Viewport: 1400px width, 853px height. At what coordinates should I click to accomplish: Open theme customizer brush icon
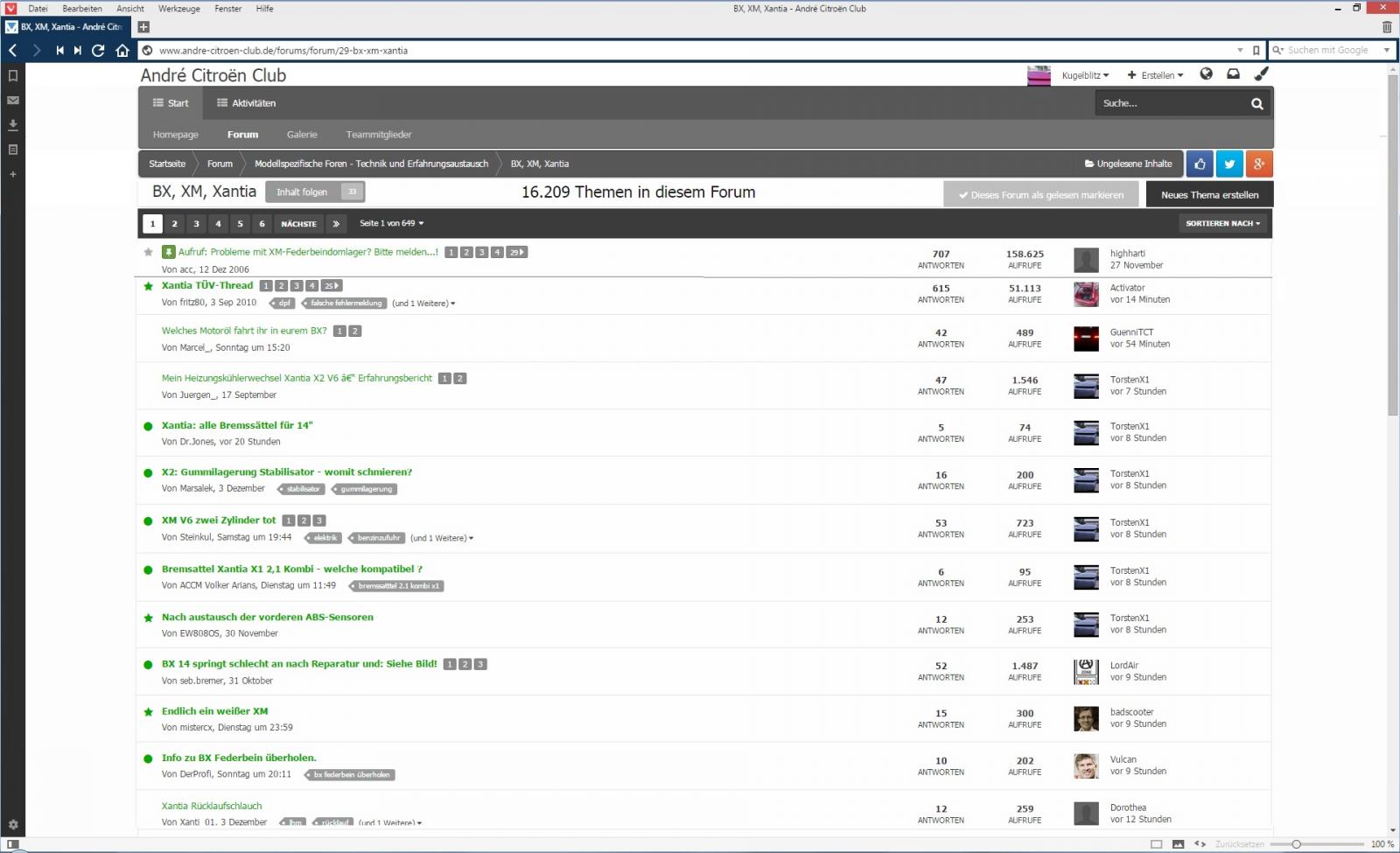1261,74
